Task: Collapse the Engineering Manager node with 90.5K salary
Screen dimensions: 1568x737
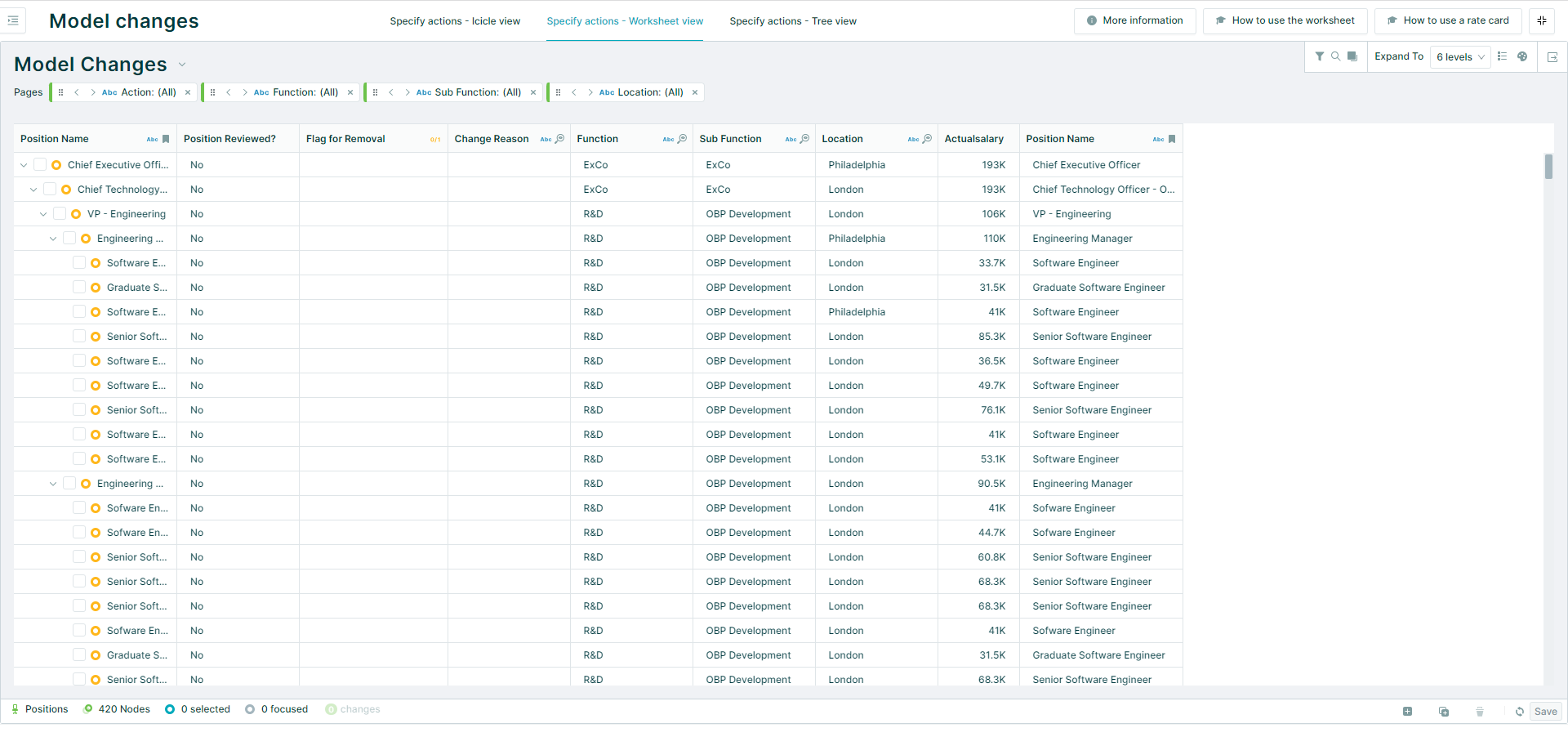Action: (53, 484)
